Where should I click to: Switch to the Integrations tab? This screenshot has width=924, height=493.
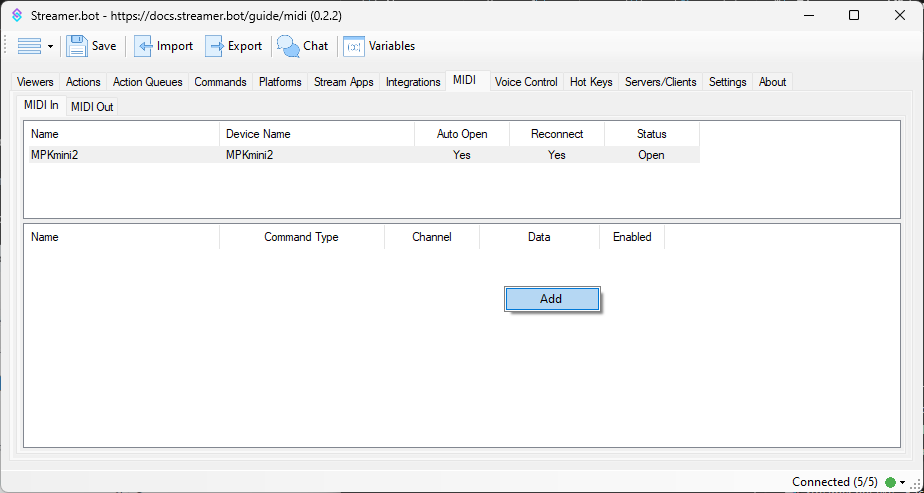[x=413, y=82]
